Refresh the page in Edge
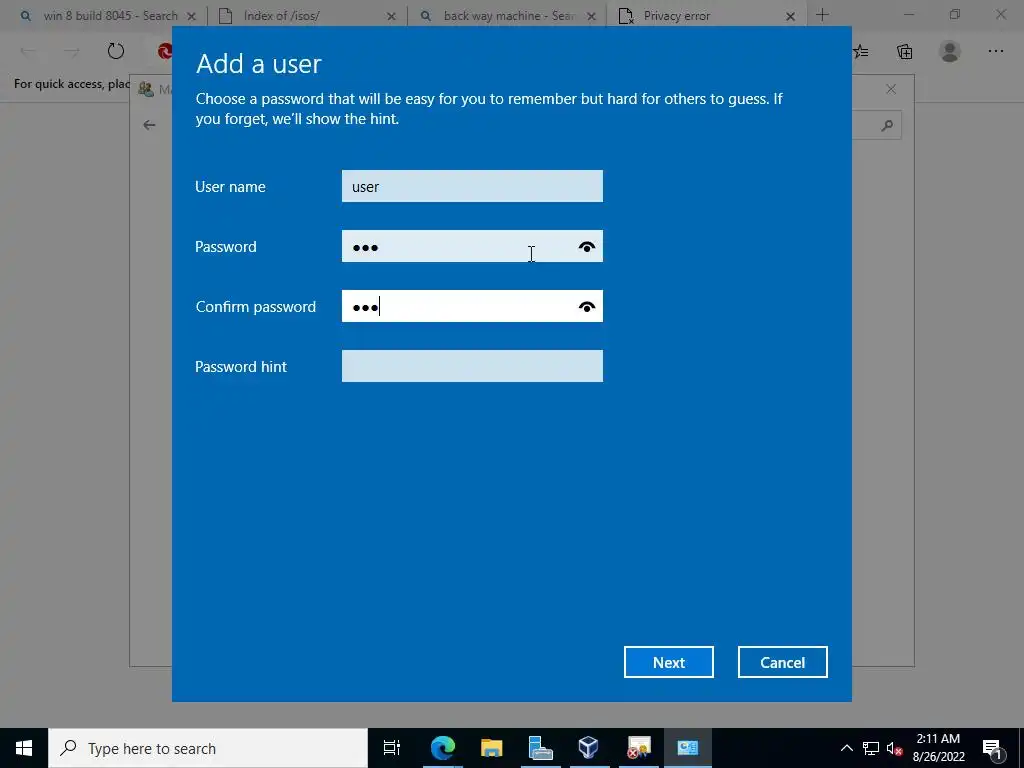 point(116,51)
